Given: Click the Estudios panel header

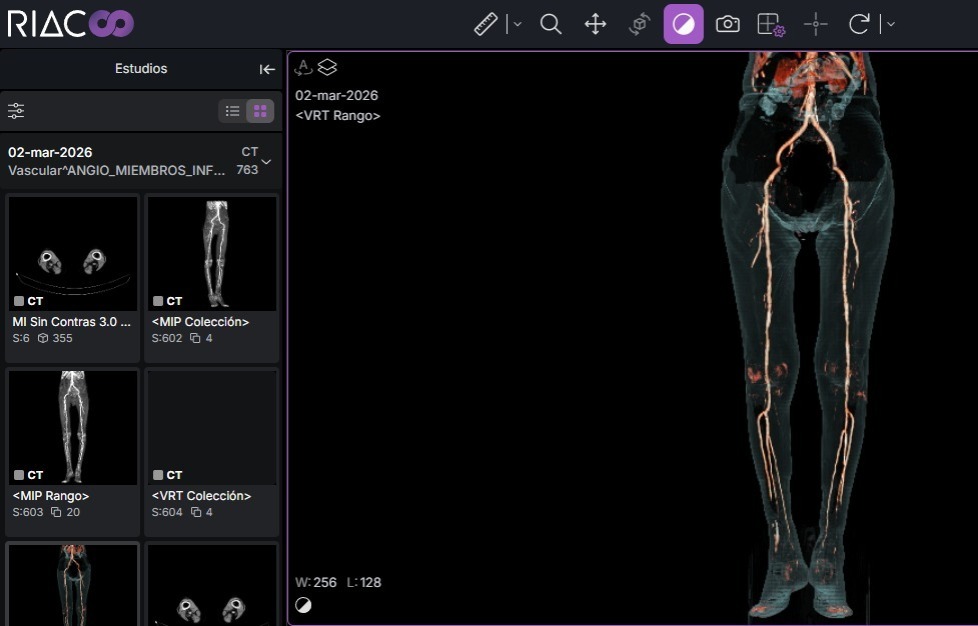Looking at the screenshot, I should (141, 69).
